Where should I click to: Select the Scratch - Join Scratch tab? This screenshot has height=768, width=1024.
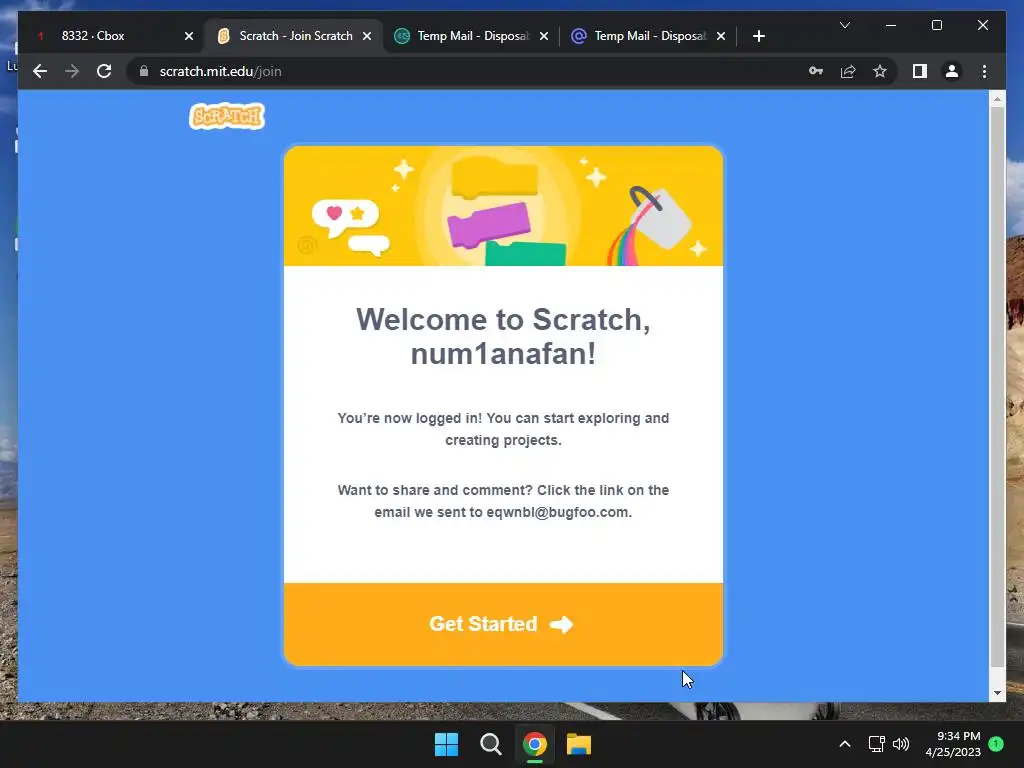(294, 36)
